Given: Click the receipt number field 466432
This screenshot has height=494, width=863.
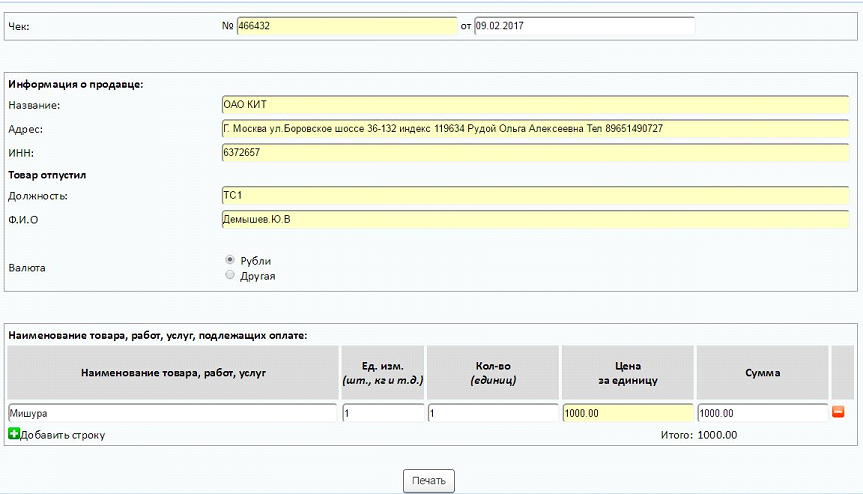Looking at the screenshot, I should coord(346,27).
